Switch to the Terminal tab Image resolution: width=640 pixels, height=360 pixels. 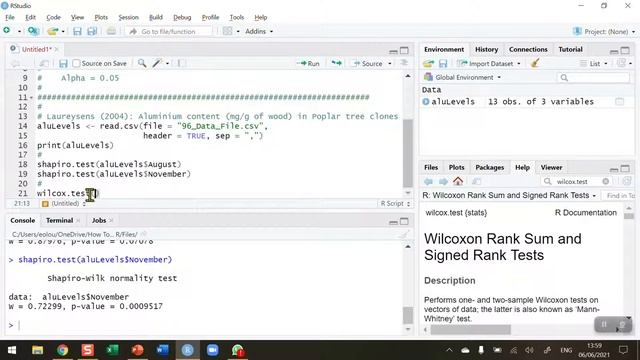(x=60, y=220)
